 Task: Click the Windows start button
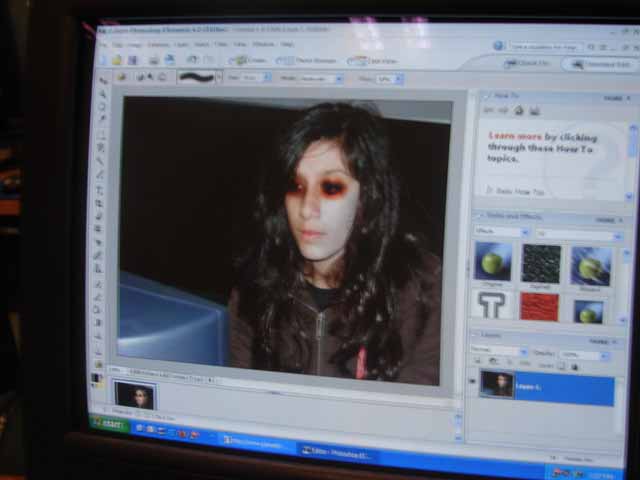coord(110,422)
